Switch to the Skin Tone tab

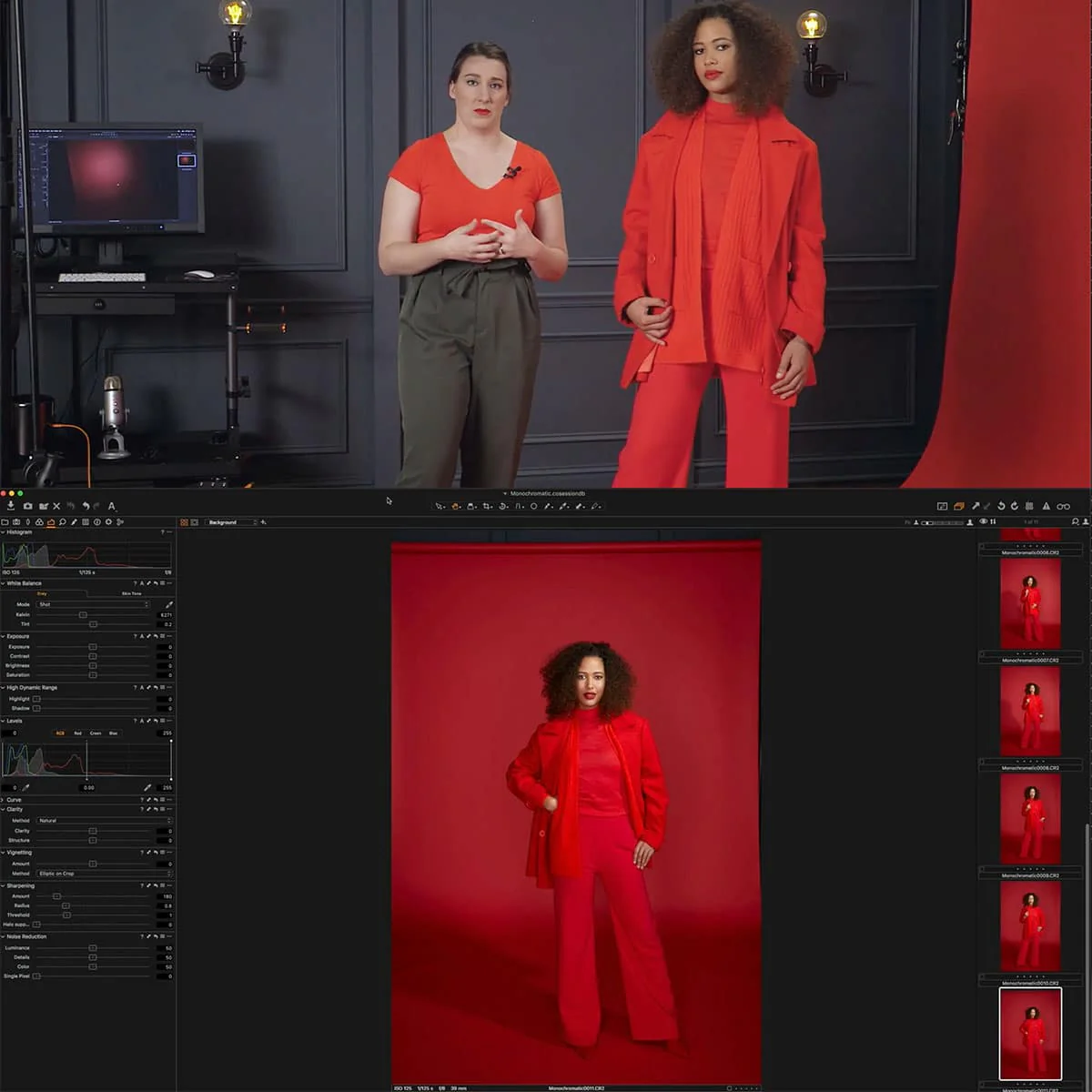point(131,593)
